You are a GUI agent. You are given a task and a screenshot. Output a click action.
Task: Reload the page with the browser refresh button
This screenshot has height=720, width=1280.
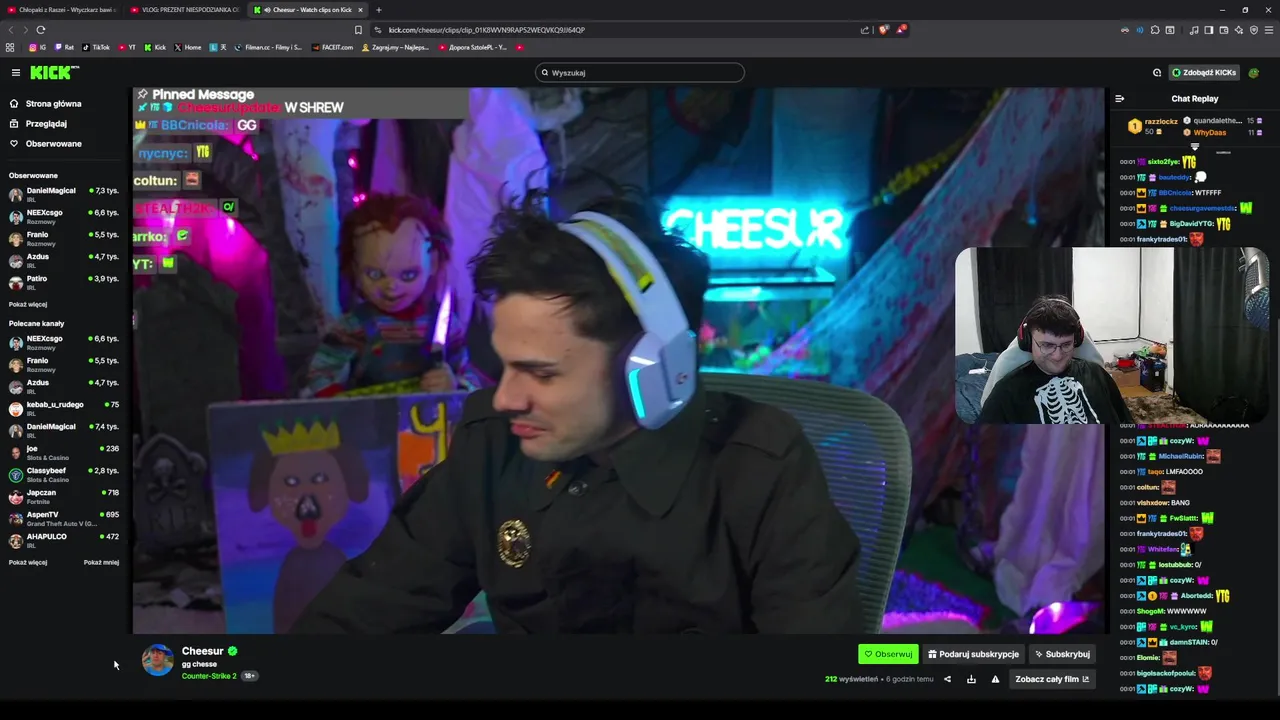pyautogui.click(x=40, y=30)
